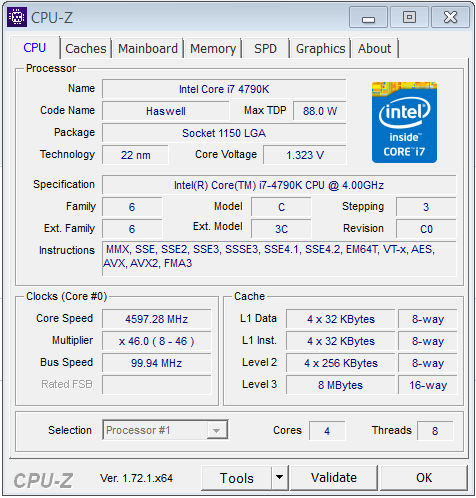Click the Level 3 16-way associativity
476x498 pixels.
(428, 385)
